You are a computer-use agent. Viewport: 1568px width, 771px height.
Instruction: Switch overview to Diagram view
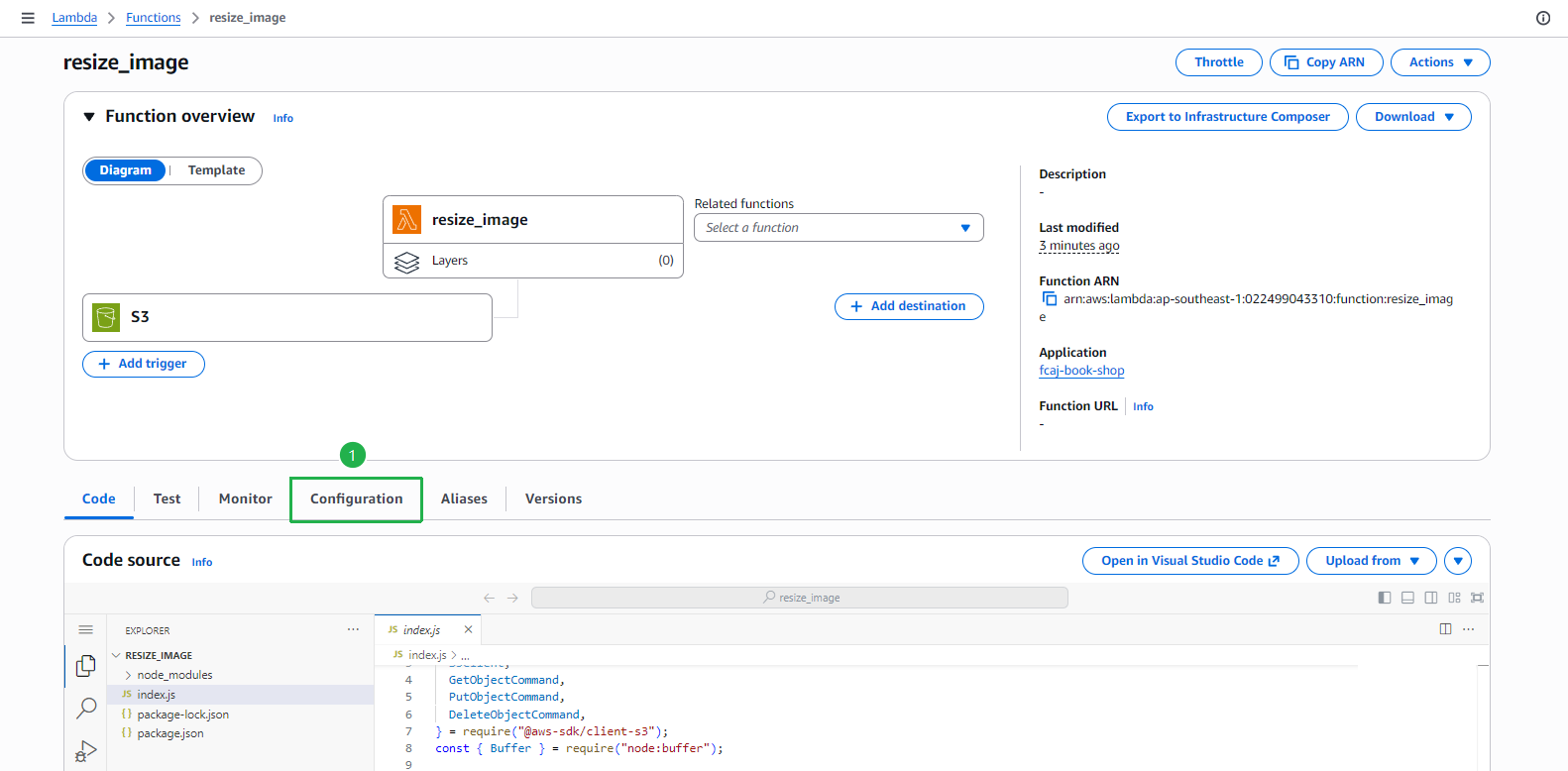125,170
